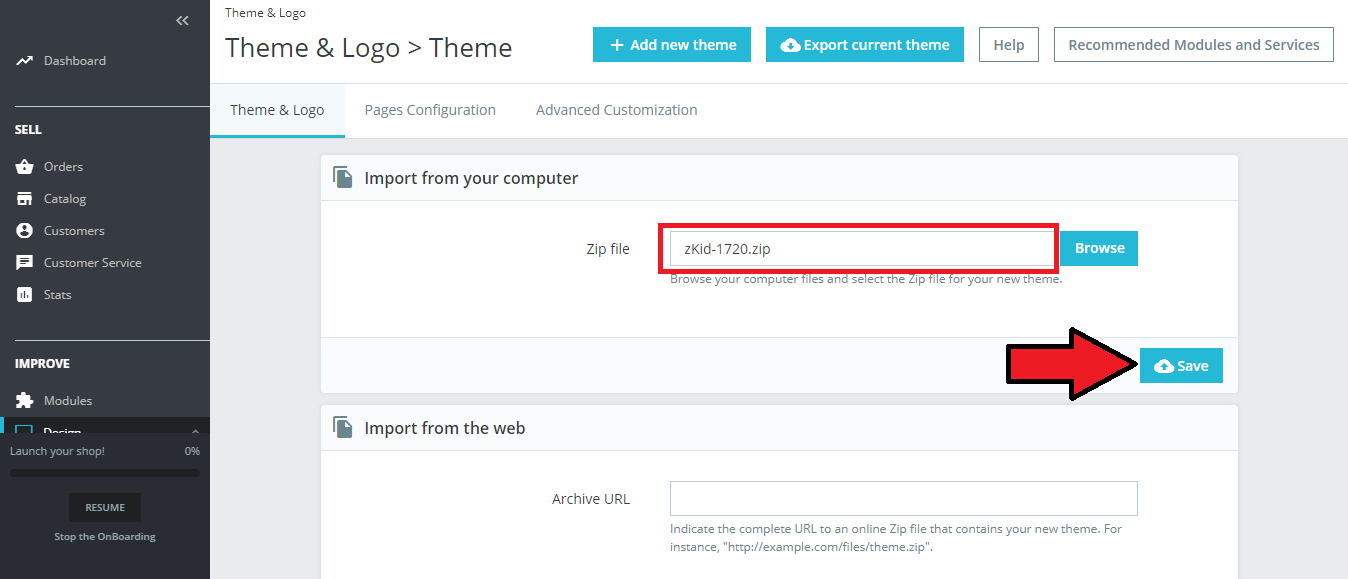Click inside the Archive URL field
Image resolution: width=1348 pixels, height=579 pixels.
pos(903,498)
